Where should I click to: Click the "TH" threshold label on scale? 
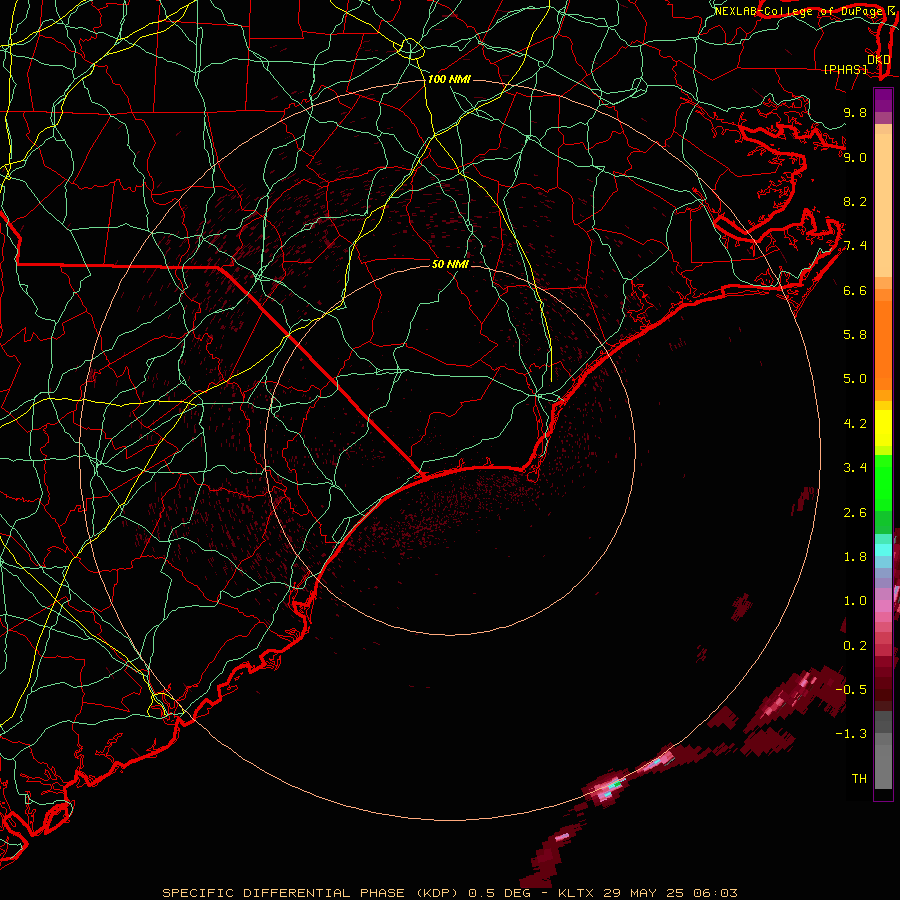tap(859, 779)
